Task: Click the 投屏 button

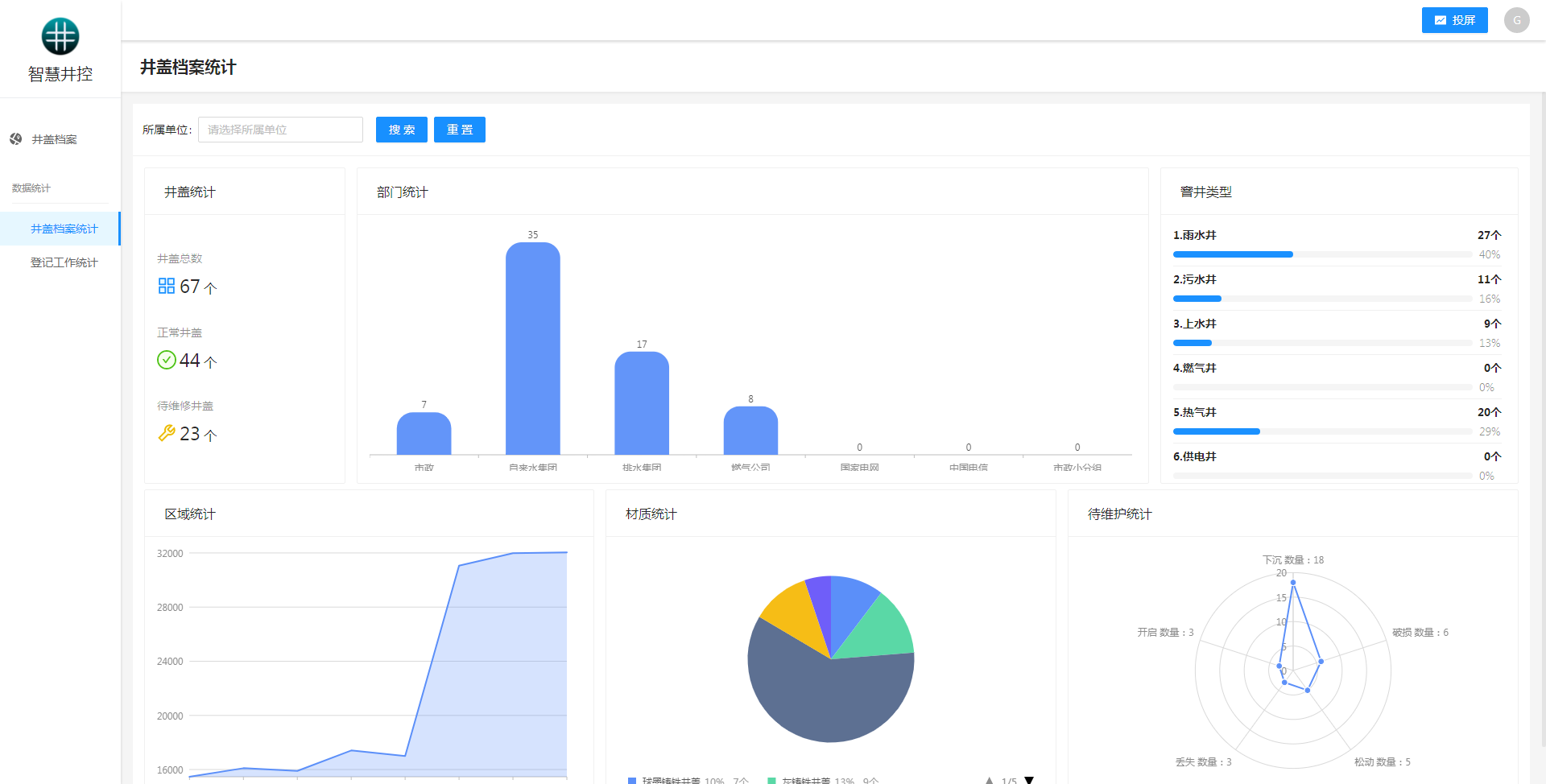Action: (1454, 20)
